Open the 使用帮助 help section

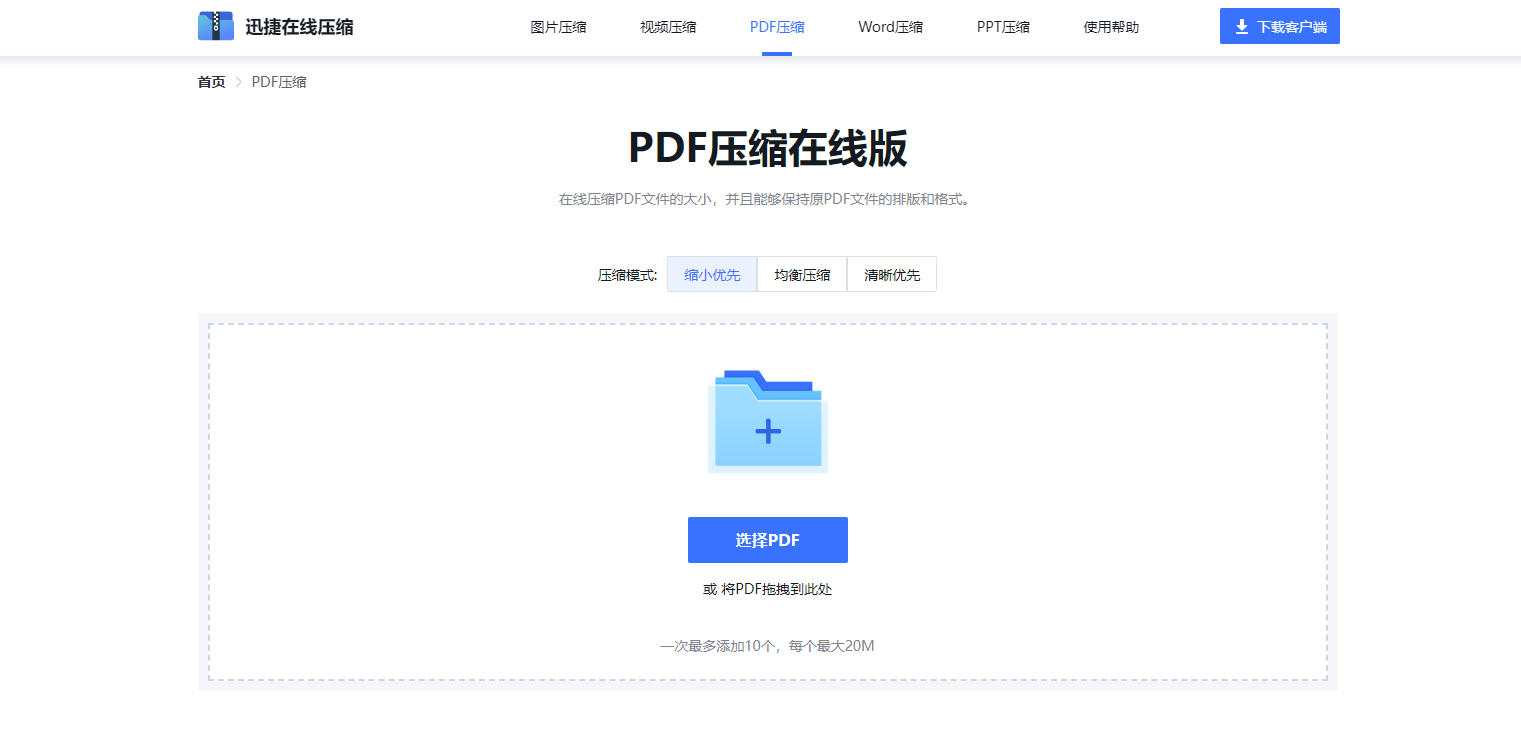coord(1110,27)
